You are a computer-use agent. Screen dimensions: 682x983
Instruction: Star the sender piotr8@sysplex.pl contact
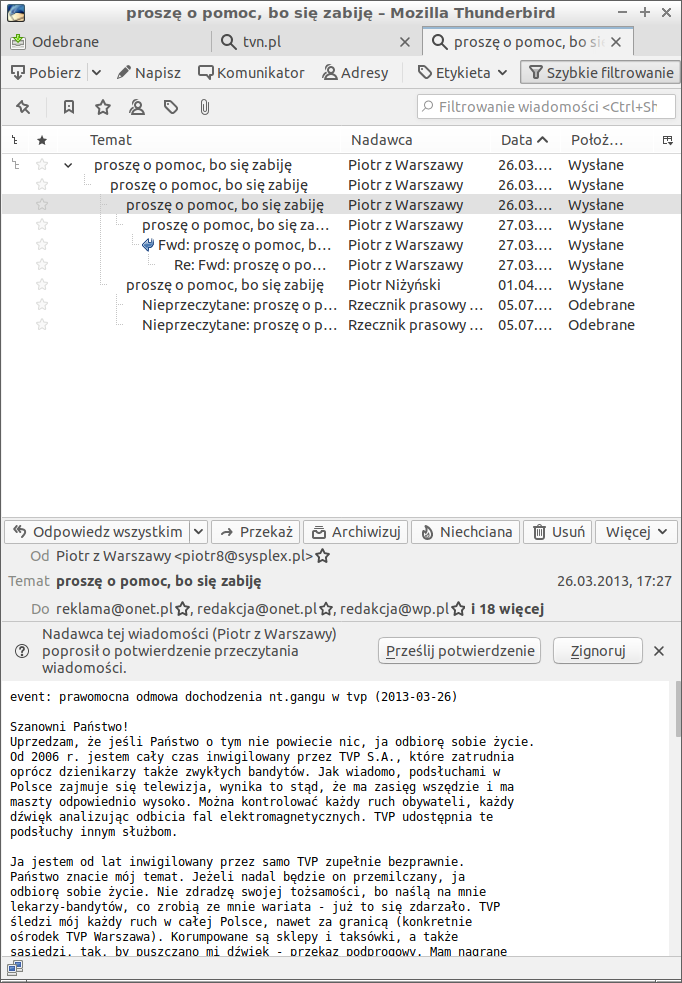click(x=322, y=556)
